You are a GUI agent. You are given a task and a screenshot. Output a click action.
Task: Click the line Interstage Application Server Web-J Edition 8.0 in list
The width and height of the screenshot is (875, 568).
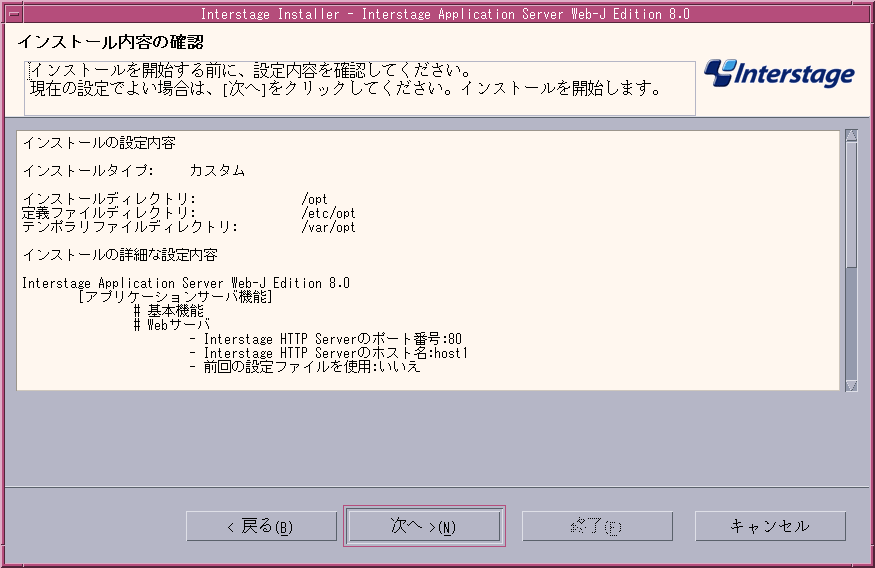pos(186,283)
